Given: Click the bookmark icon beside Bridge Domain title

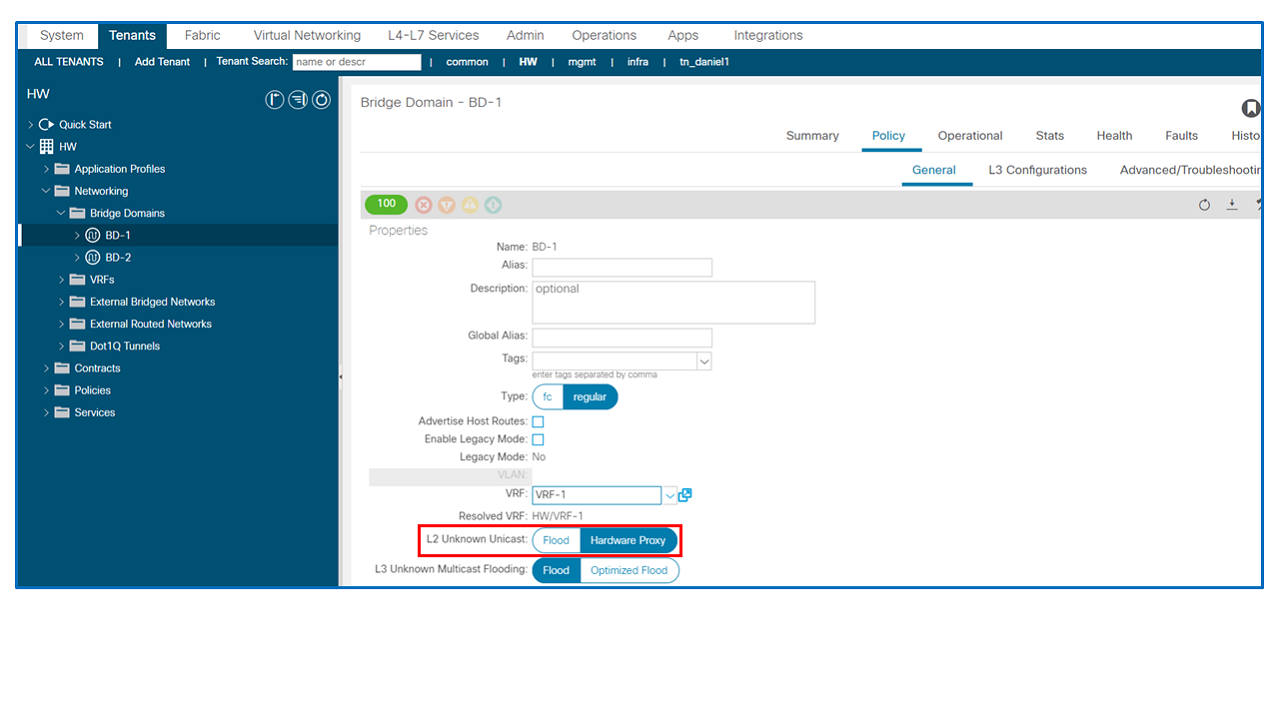Looking at the screenshot, I should [1250, 108].
